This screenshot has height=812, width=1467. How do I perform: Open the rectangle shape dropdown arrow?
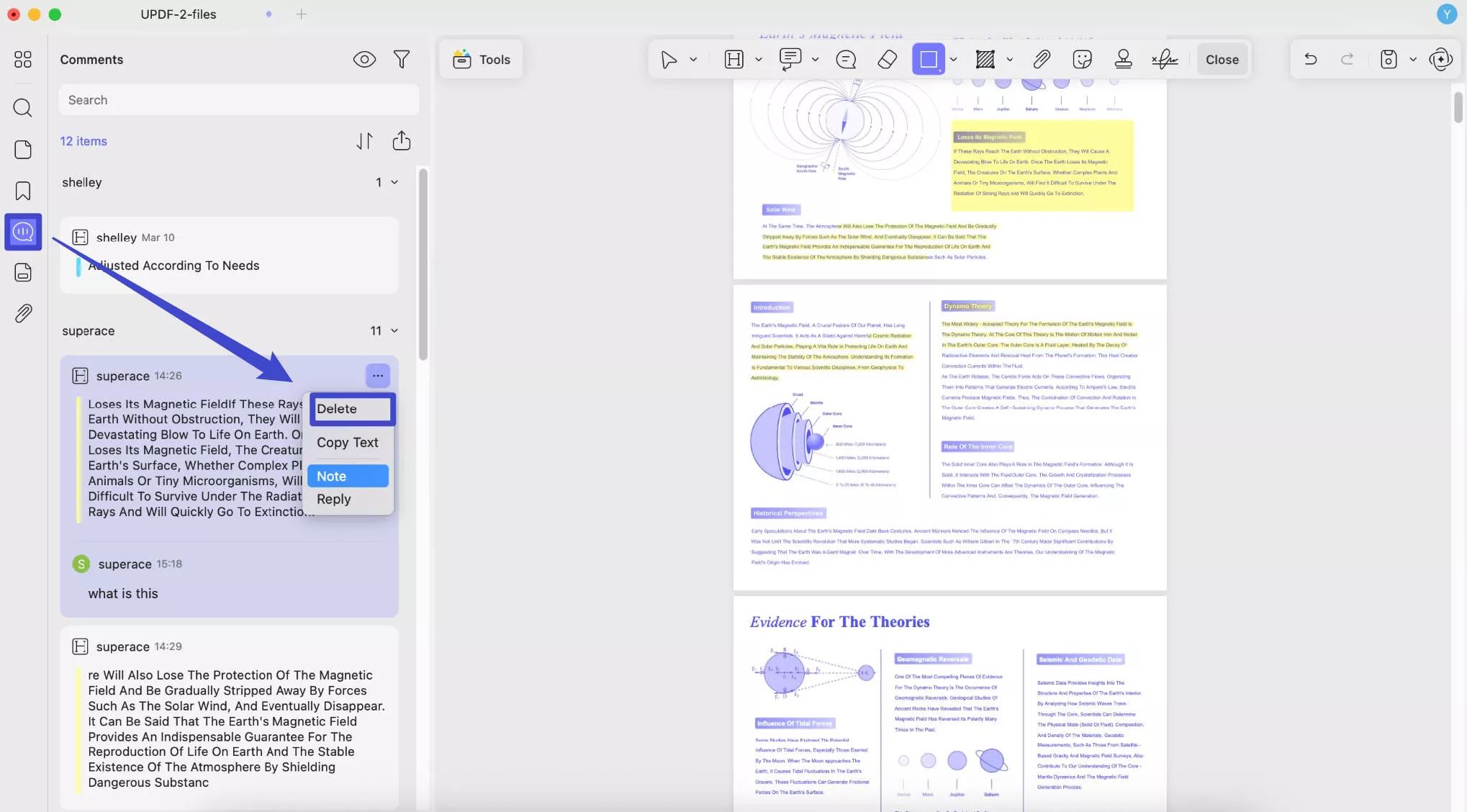pyautogui.click(x=953, y=60)
